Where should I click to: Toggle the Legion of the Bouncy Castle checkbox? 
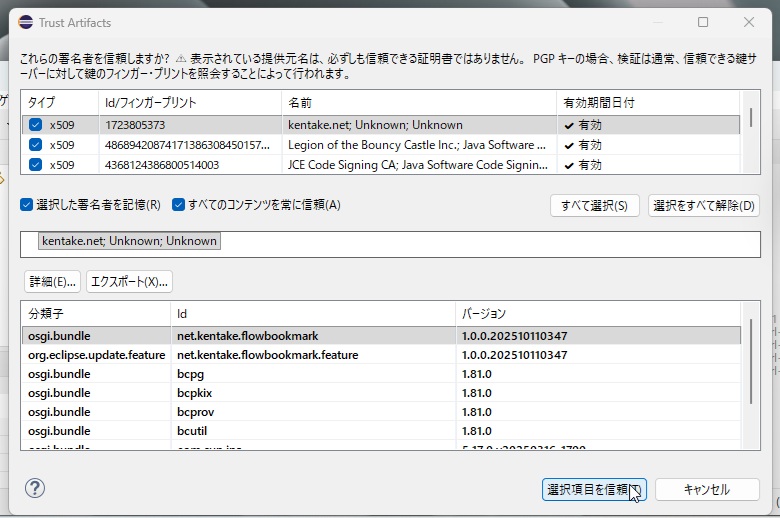point(36,145)
